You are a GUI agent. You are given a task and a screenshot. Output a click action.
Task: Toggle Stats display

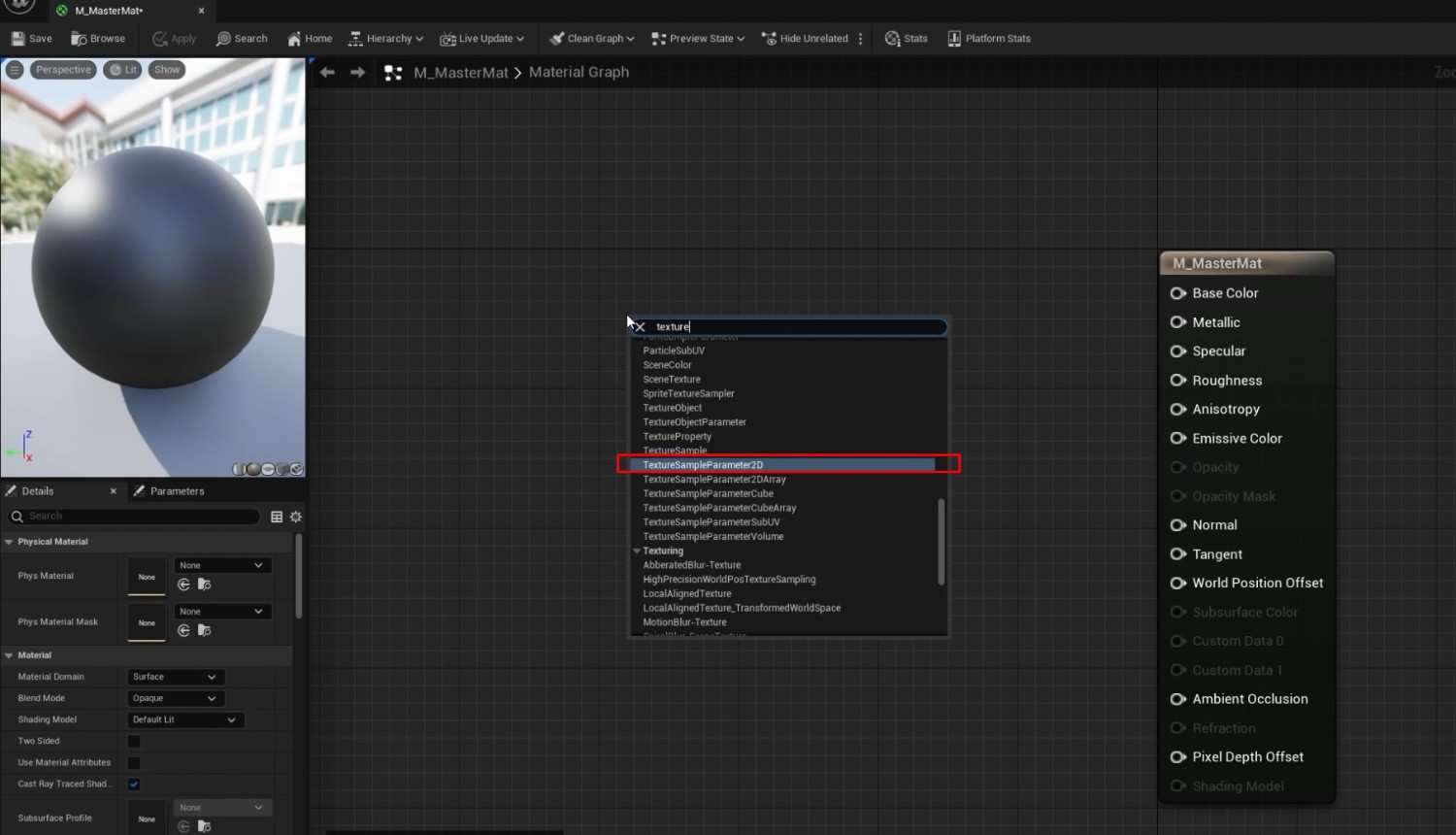click(x=906, y=39)
